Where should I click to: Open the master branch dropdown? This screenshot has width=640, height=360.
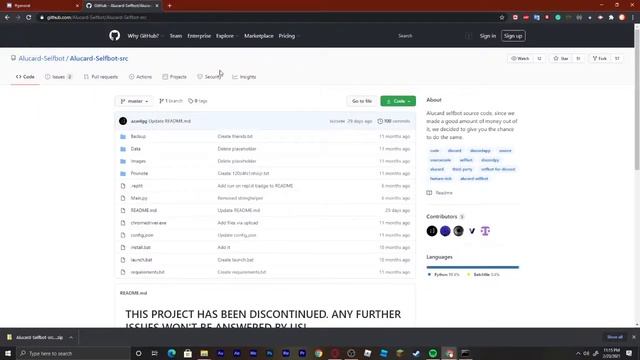[134, 101]
